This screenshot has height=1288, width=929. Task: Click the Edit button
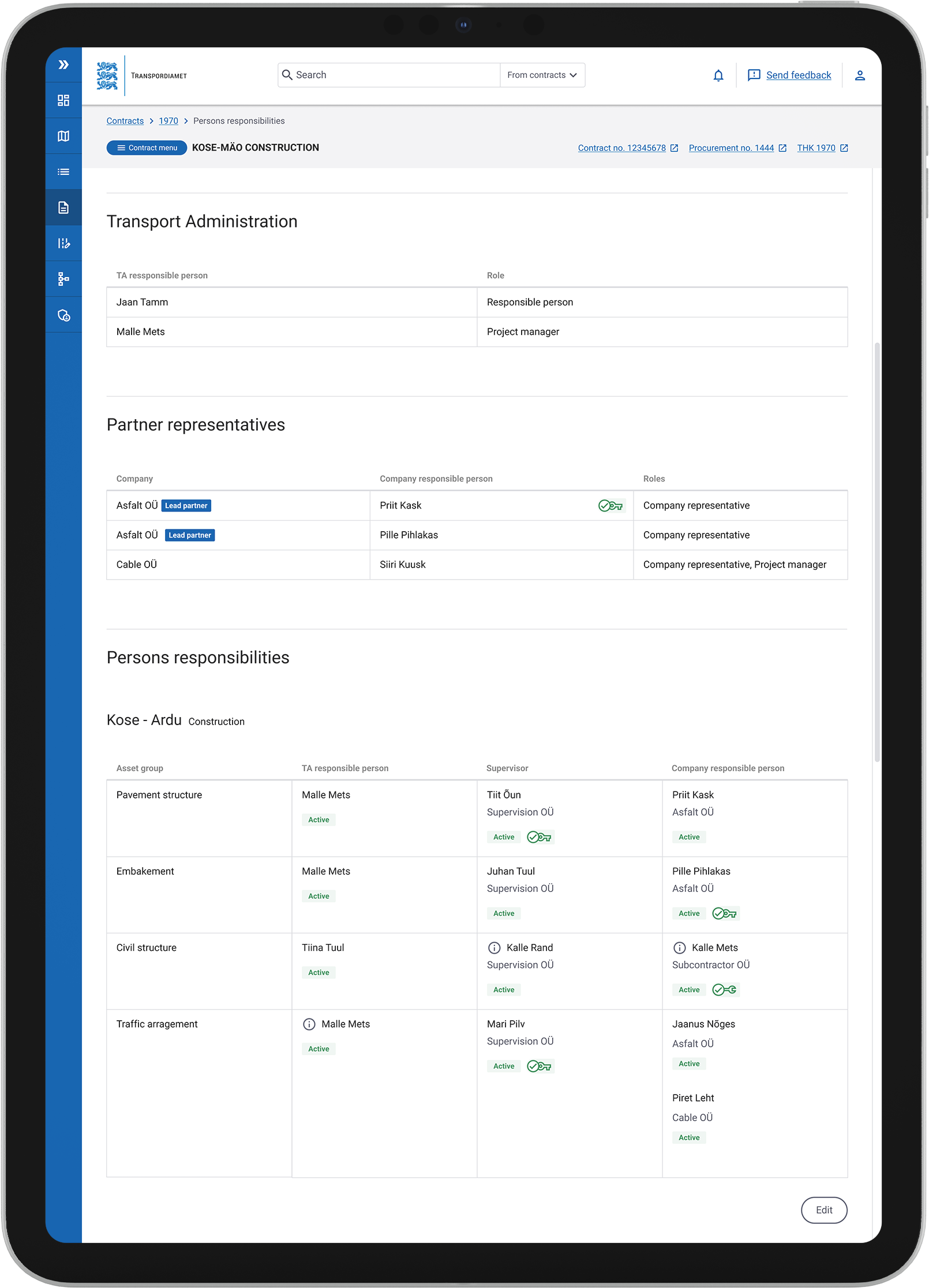pyautogui.click(x=823, y=1210)
